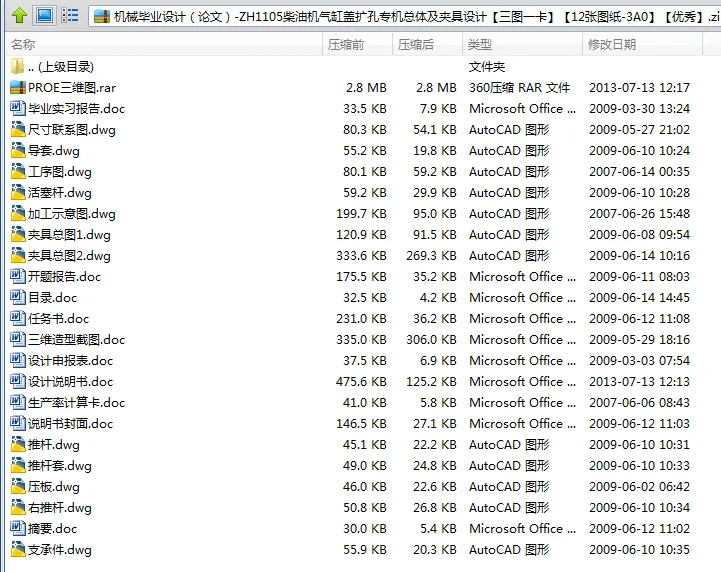Click the archive icon in the path bar
Viewport: 721px width, 572px height.
pos(102,17)
